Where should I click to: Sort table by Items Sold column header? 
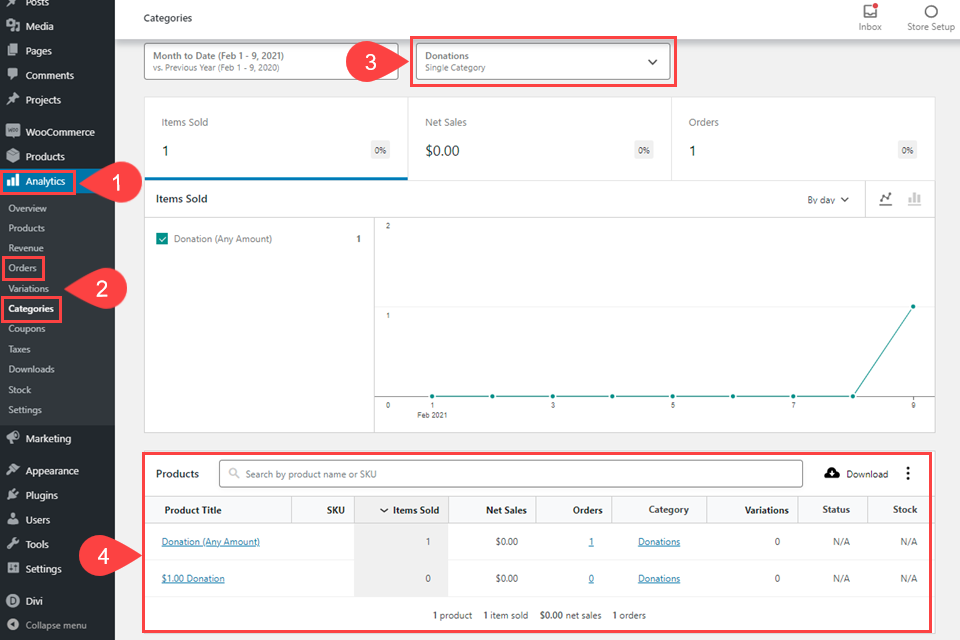tap(408, 510)
